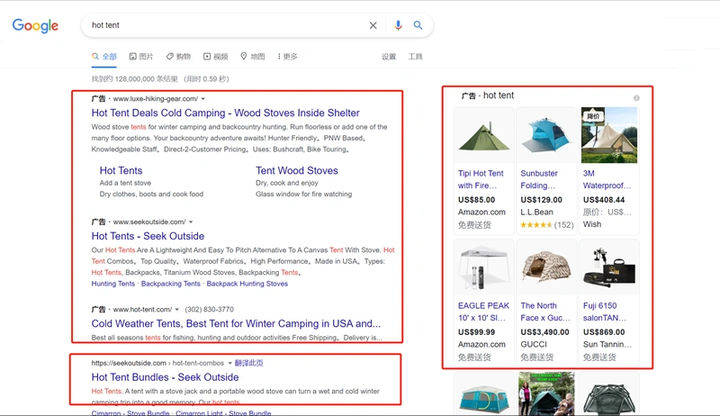Expand dropdown arrow next to www.seekoutside.com URL
The image size is (720, 416).
click(191, 222)
